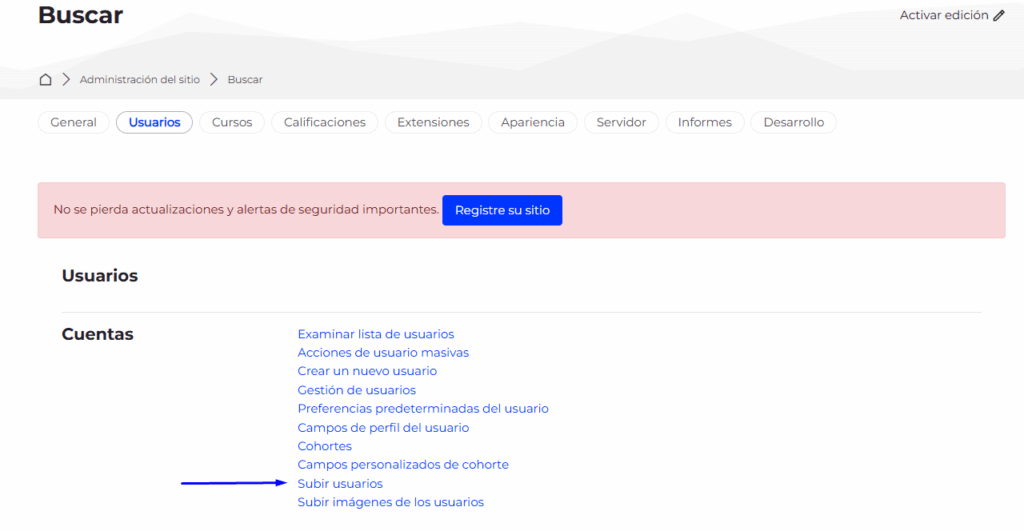1024x531 pixels.
Task: Select the Desarrollo tab
Action: click(793, 122)
